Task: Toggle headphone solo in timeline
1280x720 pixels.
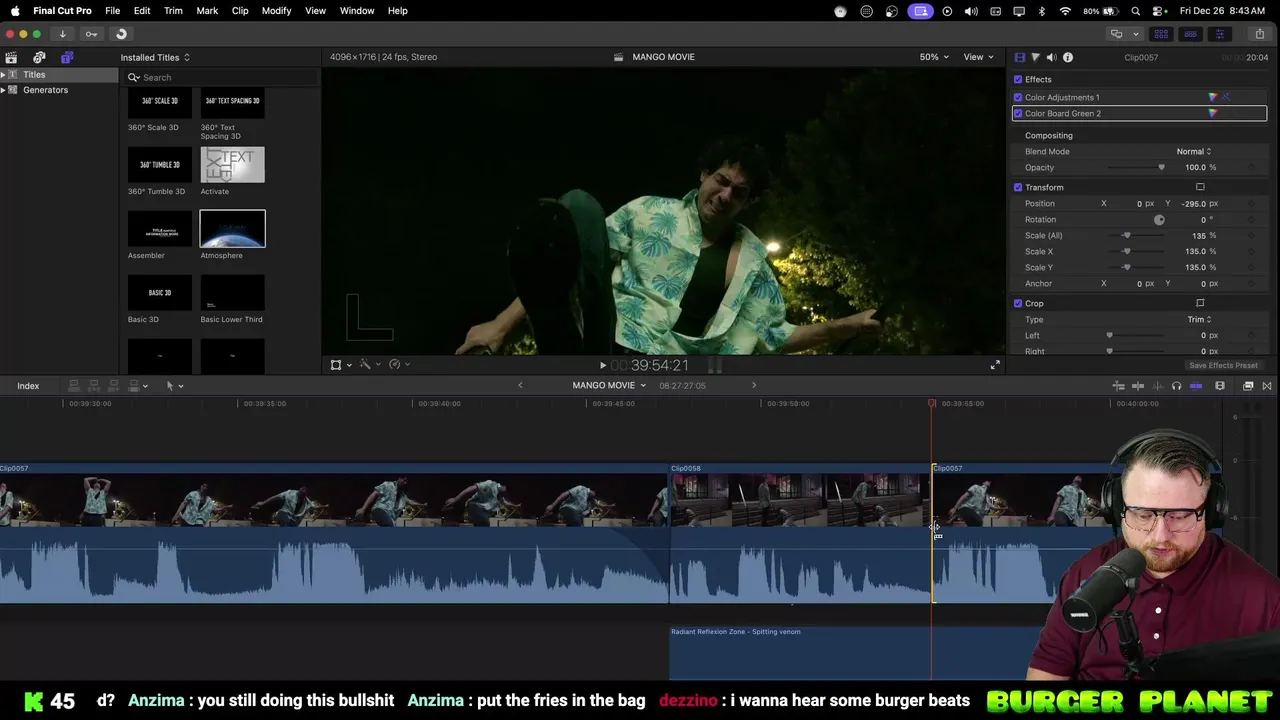Action: pyautogui.click(x=1176, y=386)
